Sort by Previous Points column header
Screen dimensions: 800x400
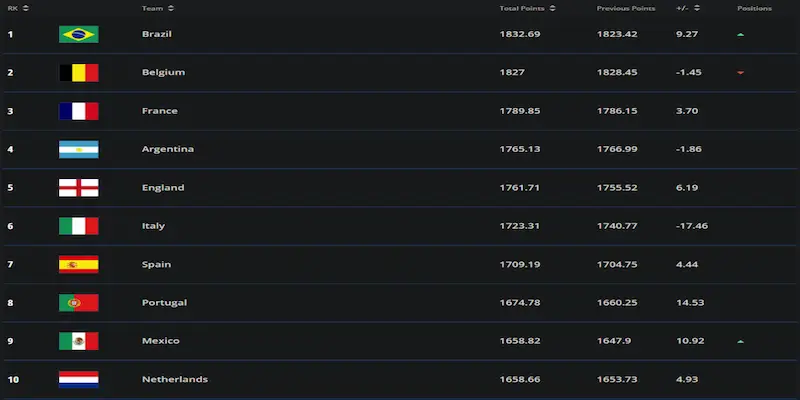[x=628, y=8]
